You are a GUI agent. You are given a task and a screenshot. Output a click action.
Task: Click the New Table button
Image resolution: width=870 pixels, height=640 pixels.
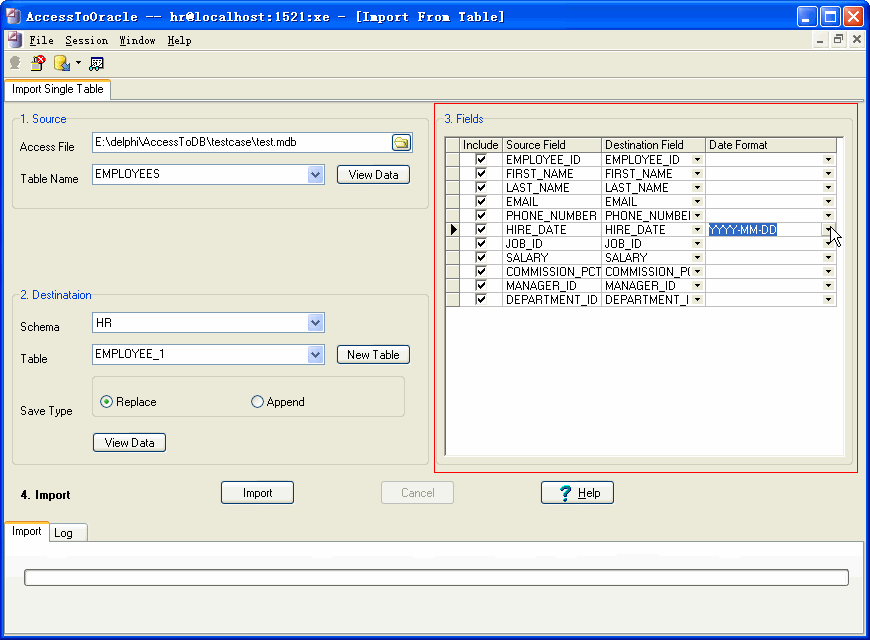coord(373,355)
